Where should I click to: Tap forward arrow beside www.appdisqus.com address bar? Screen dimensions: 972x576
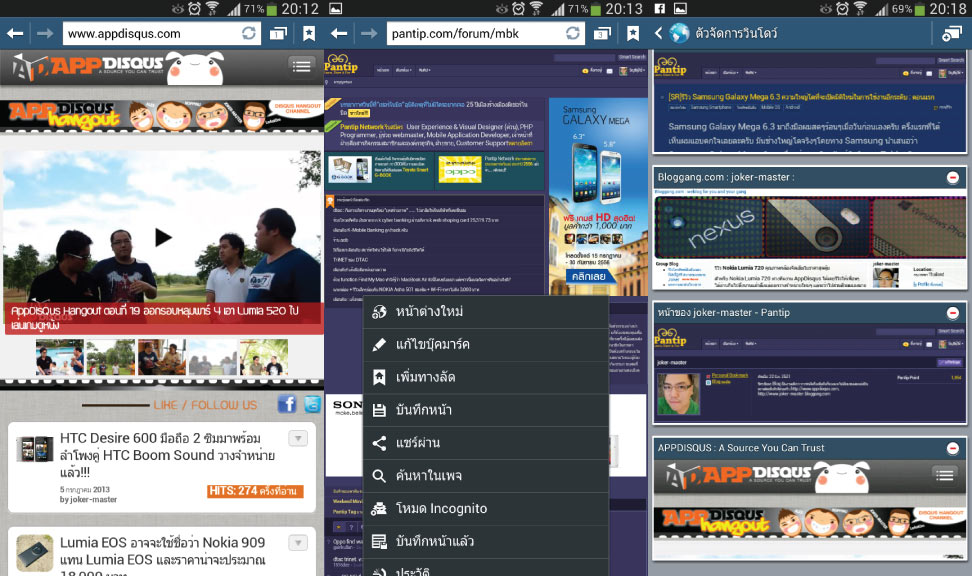click(45, 33)
